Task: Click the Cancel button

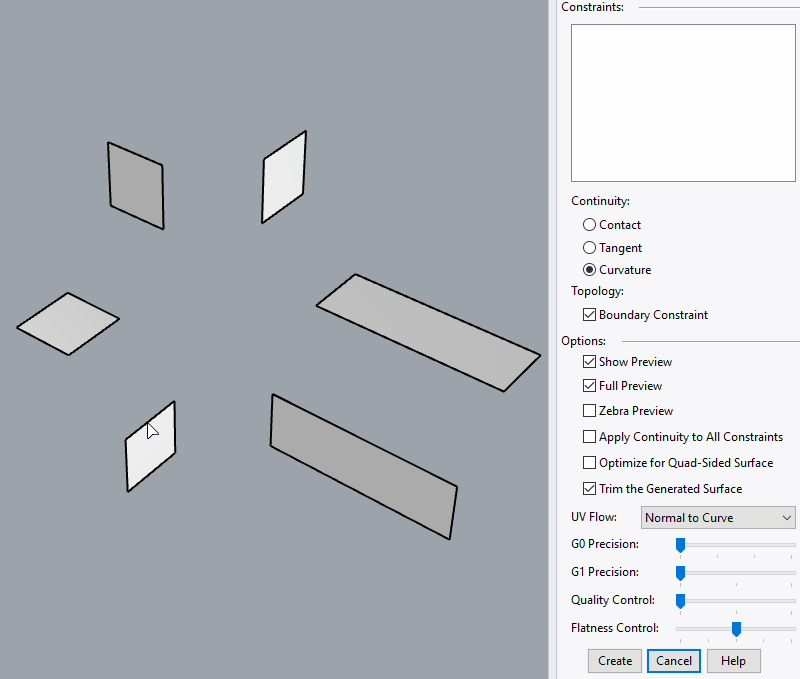Action: click(x=673, y=661)
